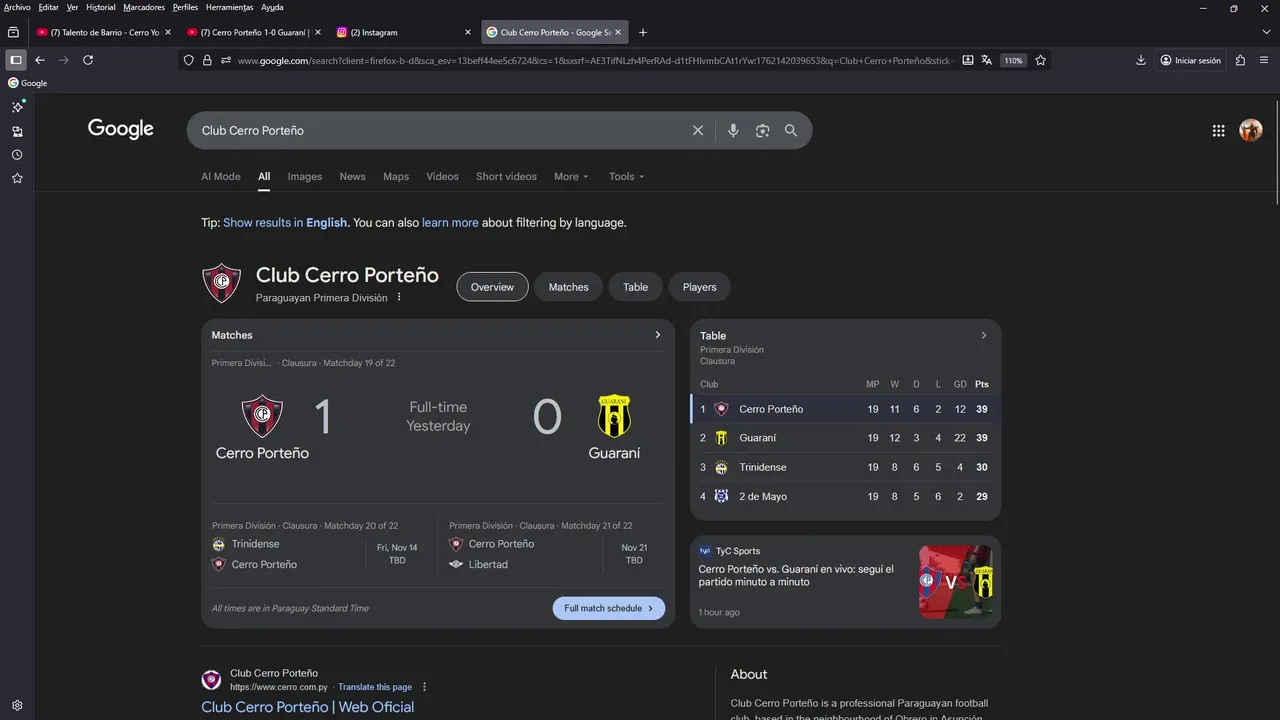Viewport: 1280px width, 720px height.
Task: Switch to the Images results tab
Action: coord(305,176)
